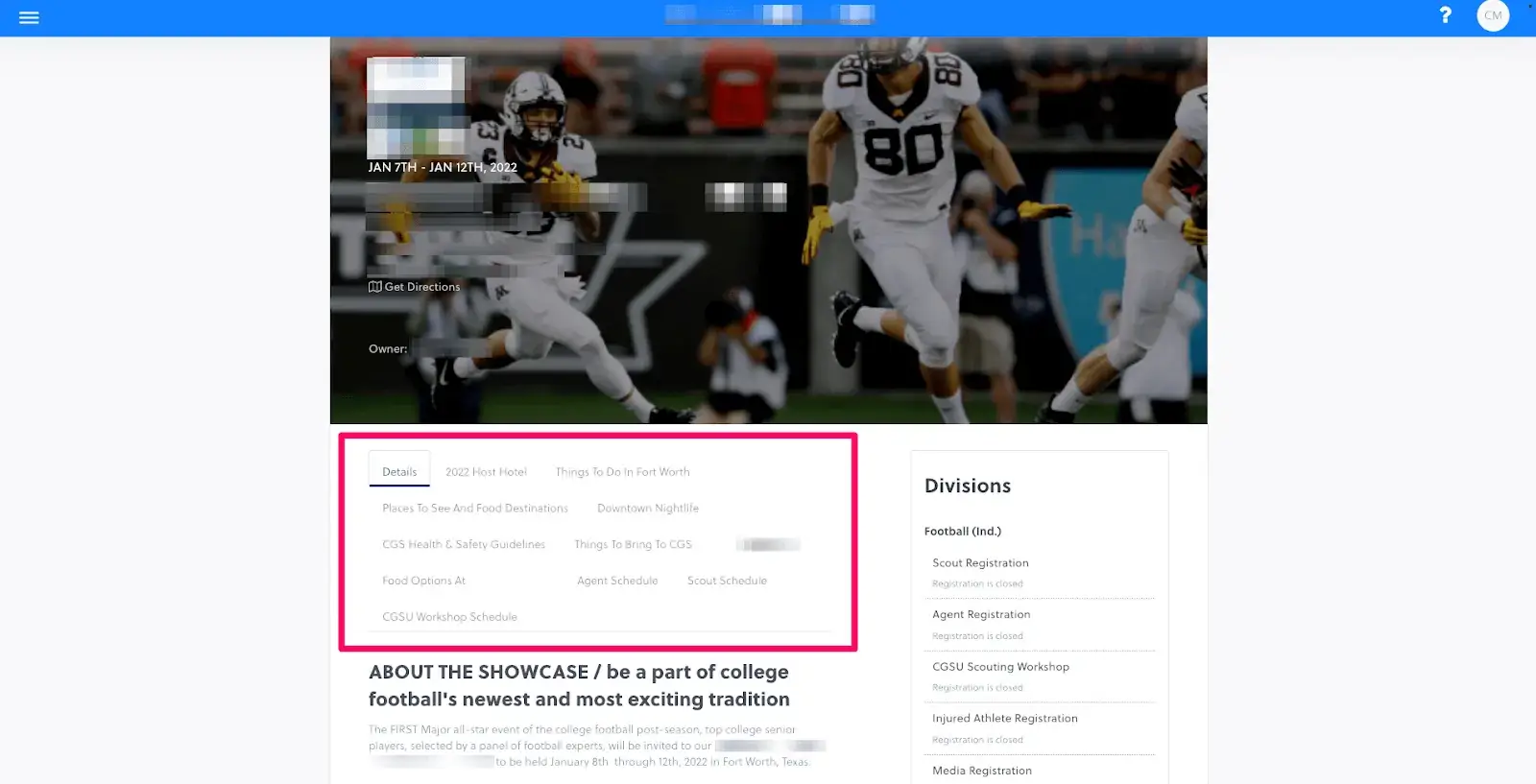
Task: Switch to the Downtown Nightlife tab
Action: tap(648, 509)
